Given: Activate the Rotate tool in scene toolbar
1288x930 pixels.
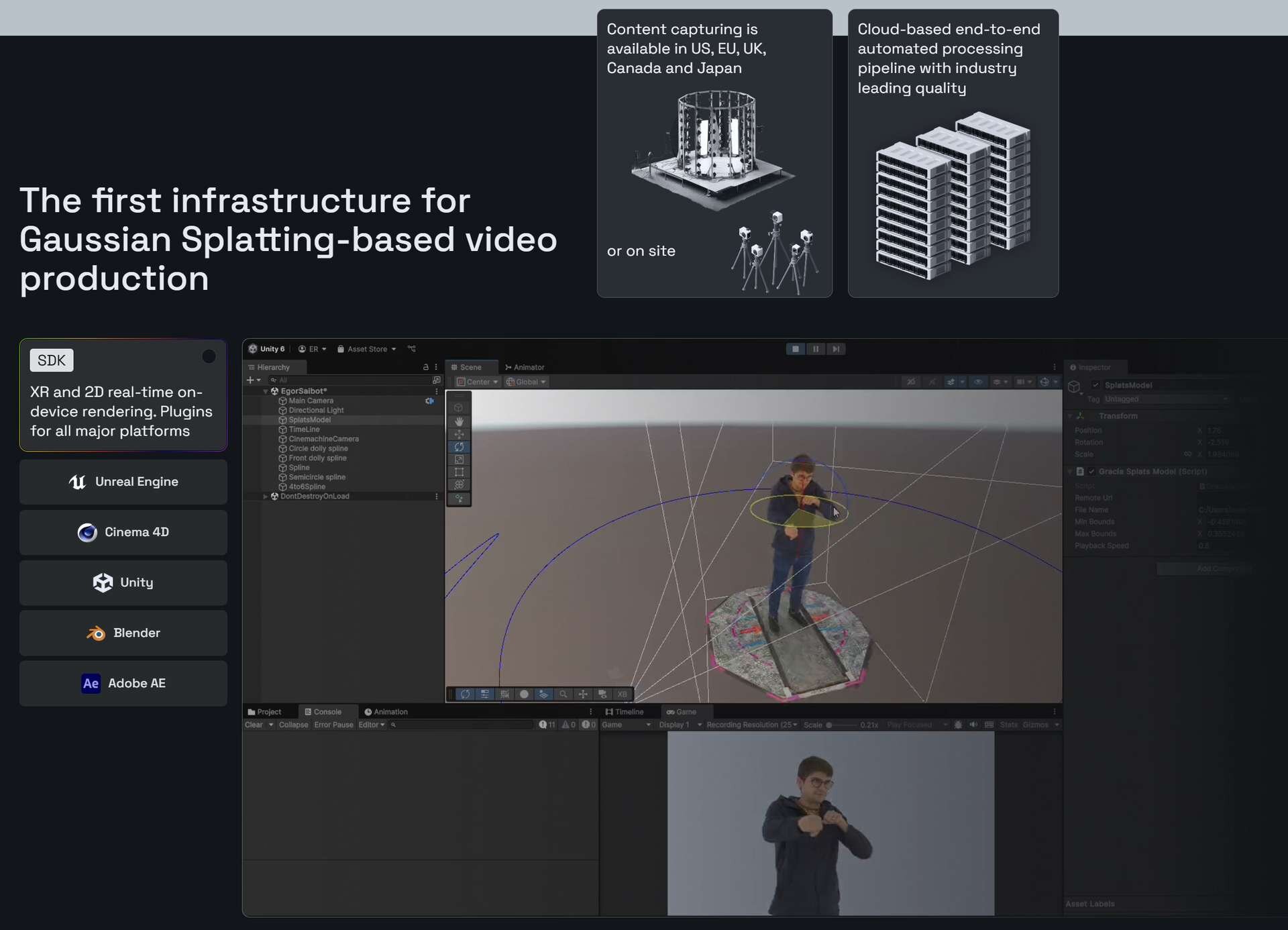Looking at the screenshot, I should click(459, 447).
